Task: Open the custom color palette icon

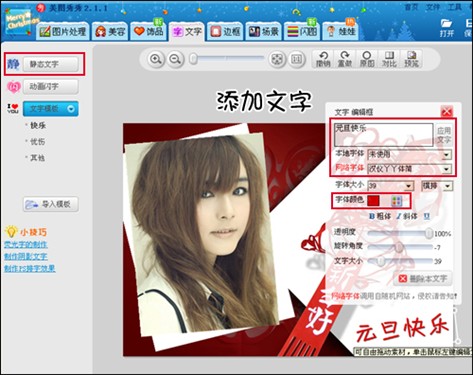Action: coord(396,201)
